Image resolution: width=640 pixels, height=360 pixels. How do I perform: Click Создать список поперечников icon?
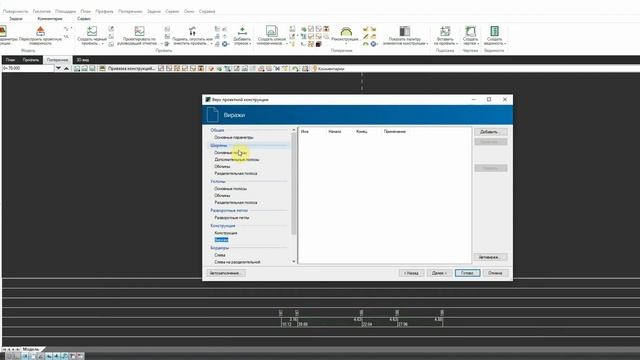point(271,31)
